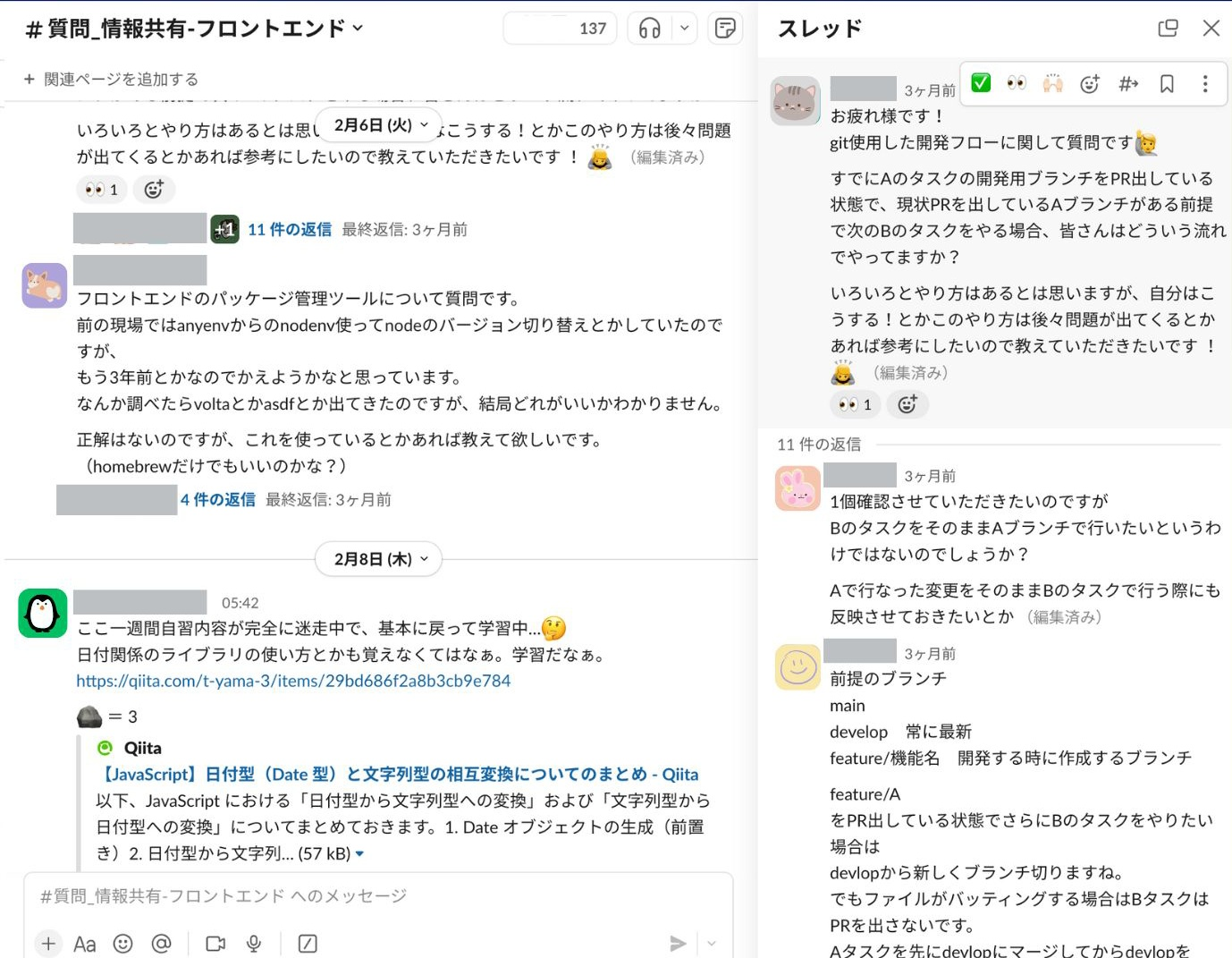Bookmark the thread message for later
Viewport: 1232px width, 958px height.
(x=1167, y=83)
